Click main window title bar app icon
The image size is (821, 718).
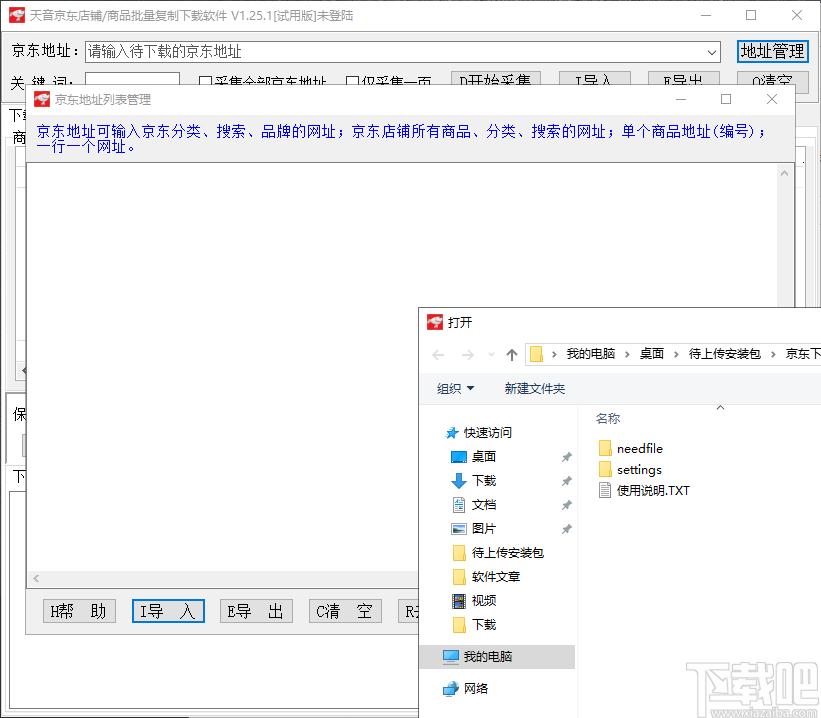point(17,15)
